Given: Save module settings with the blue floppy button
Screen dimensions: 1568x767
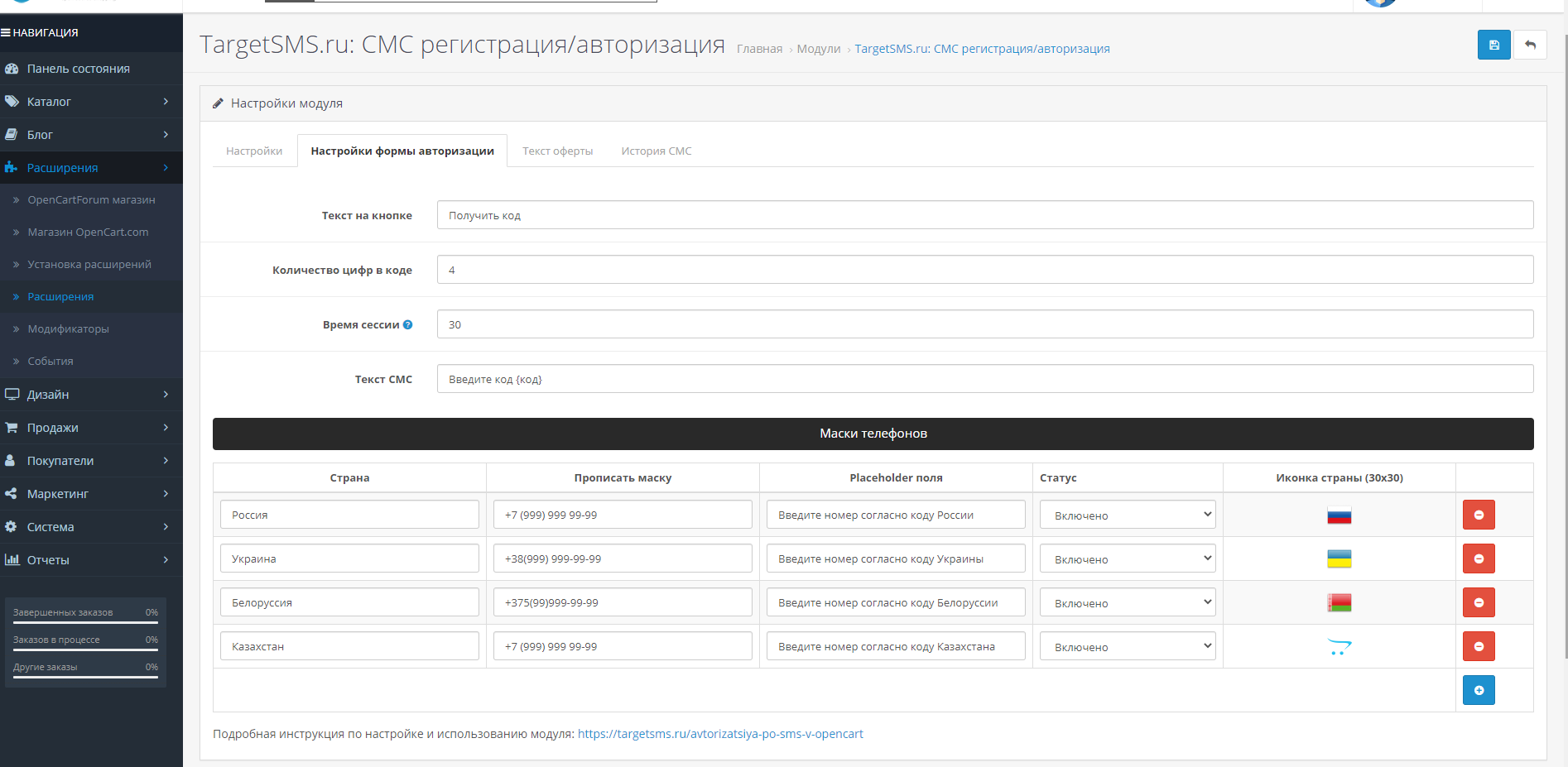Looking at the screenshot, I should tap(1493, 45).
